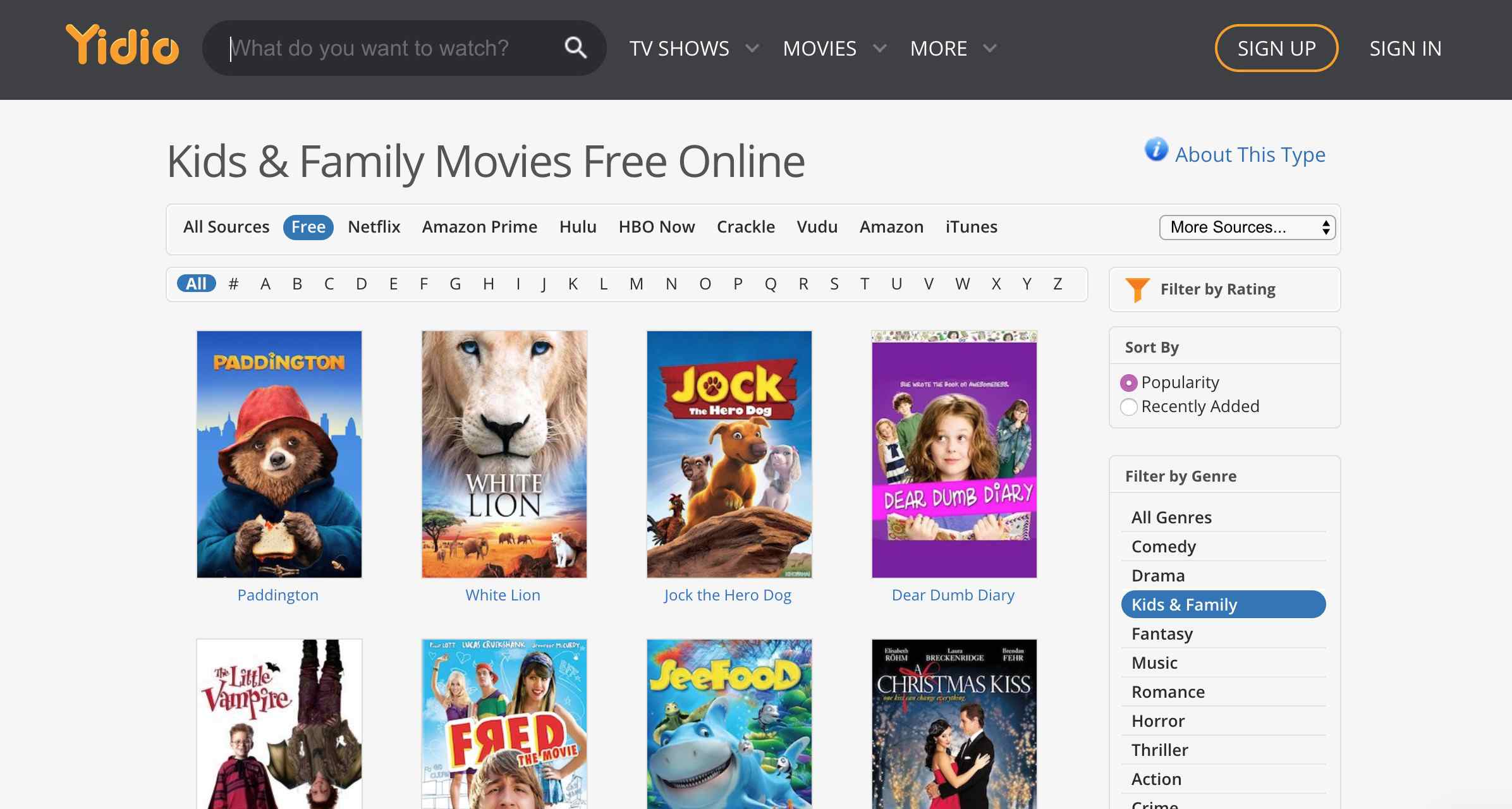Select the Netflix source tab
The image size is (1512, 809).
[374, 227]
